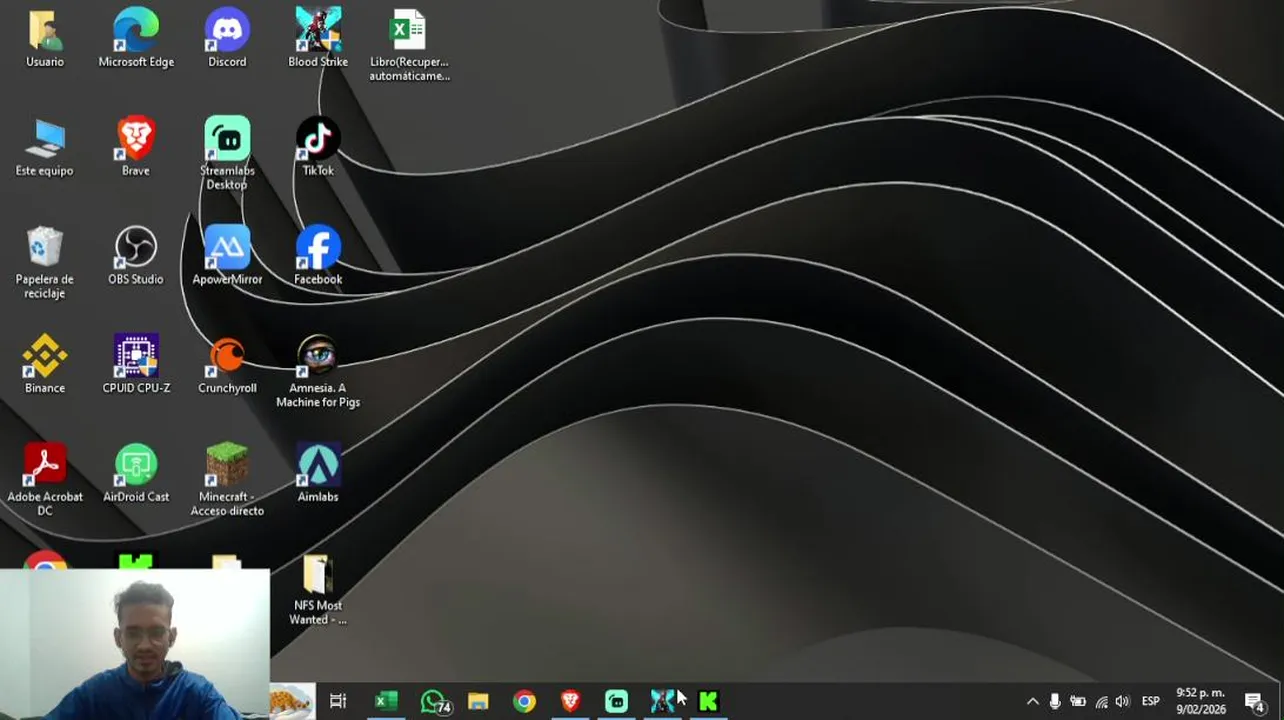
Task: Launch the Brave desktop shortcut
Action: (x=136, y=148)
